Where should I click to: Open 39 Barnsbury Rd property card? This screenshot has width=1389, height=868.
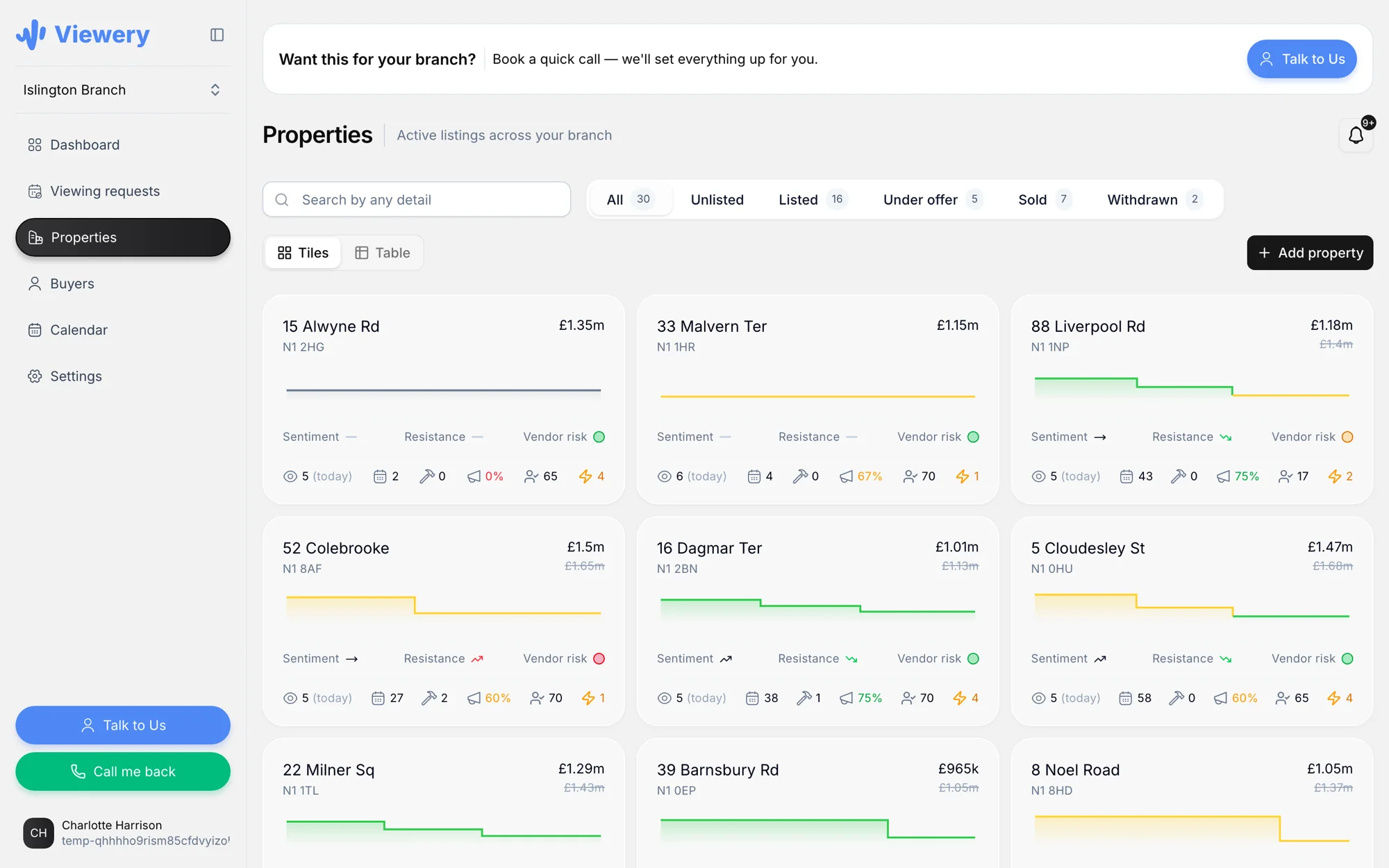(x=817, y=803)
